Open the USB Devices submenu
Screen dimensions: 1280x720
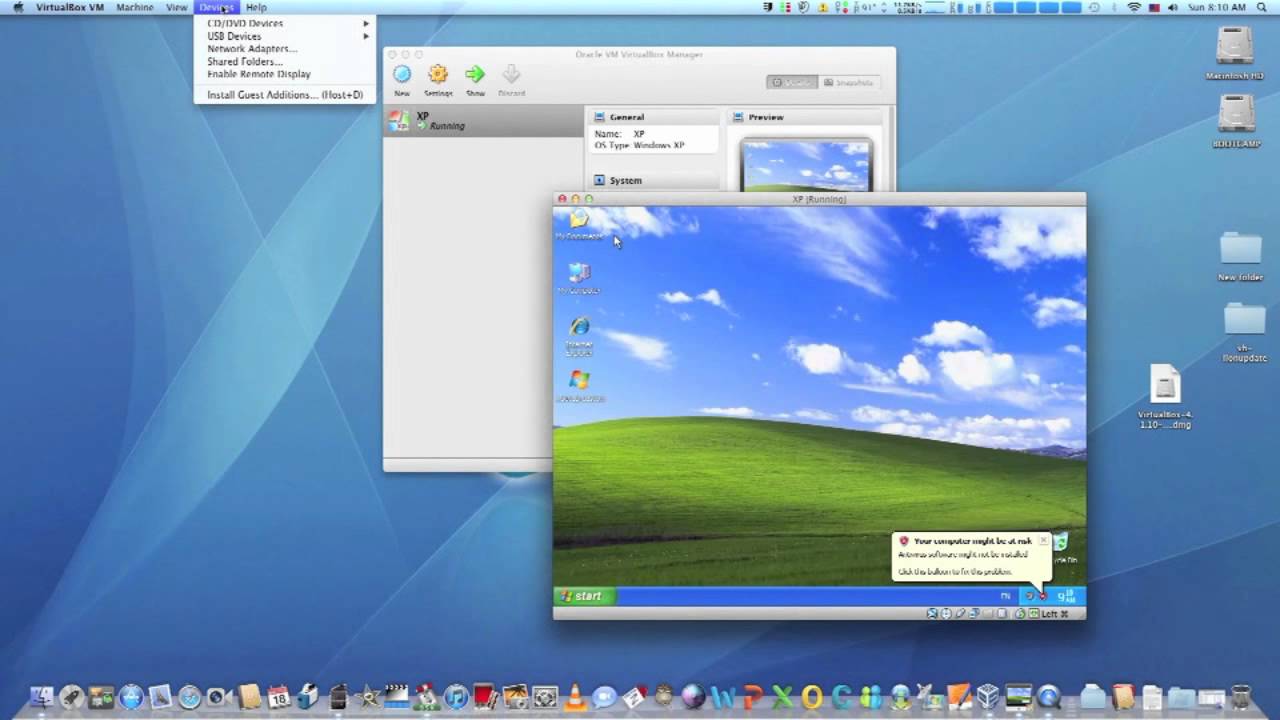(x=285, y=36)
